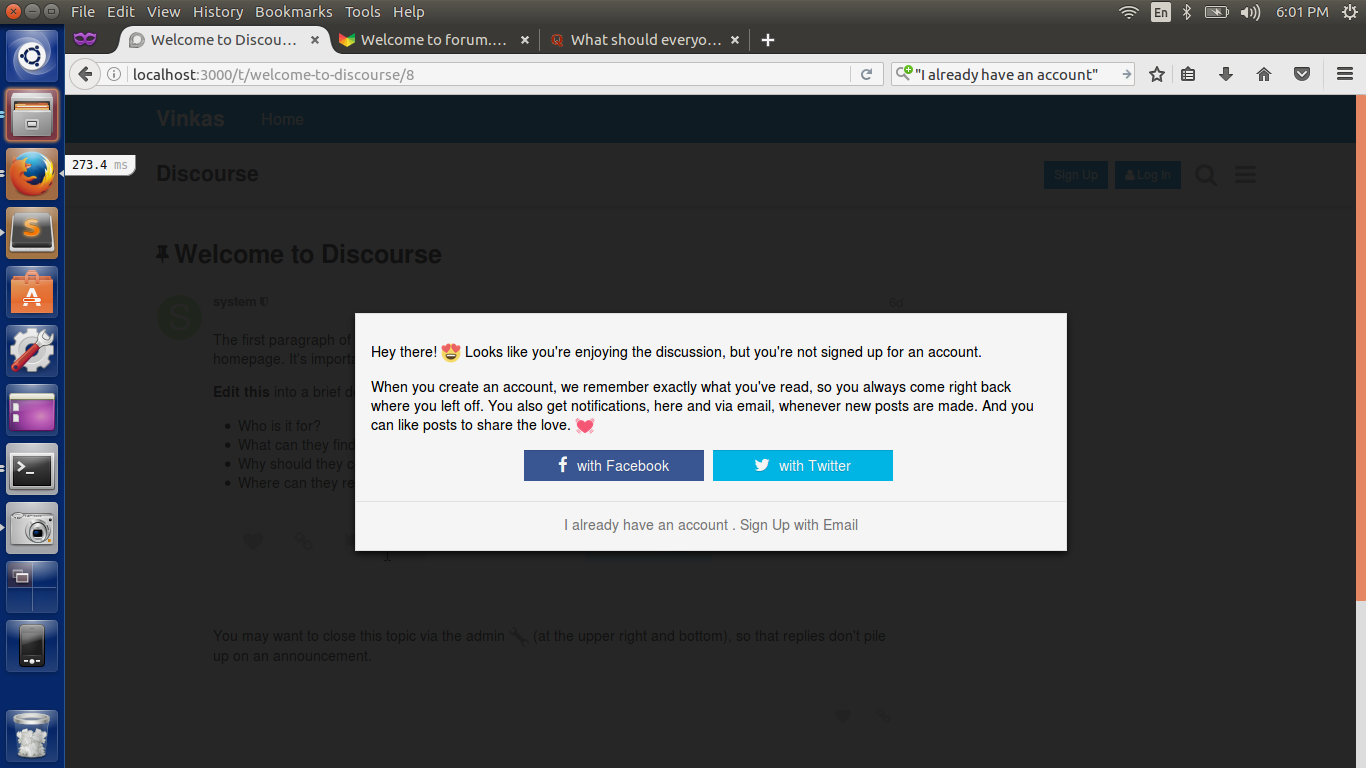Click the 273.4 ms profiler badge

coord(100,165)
